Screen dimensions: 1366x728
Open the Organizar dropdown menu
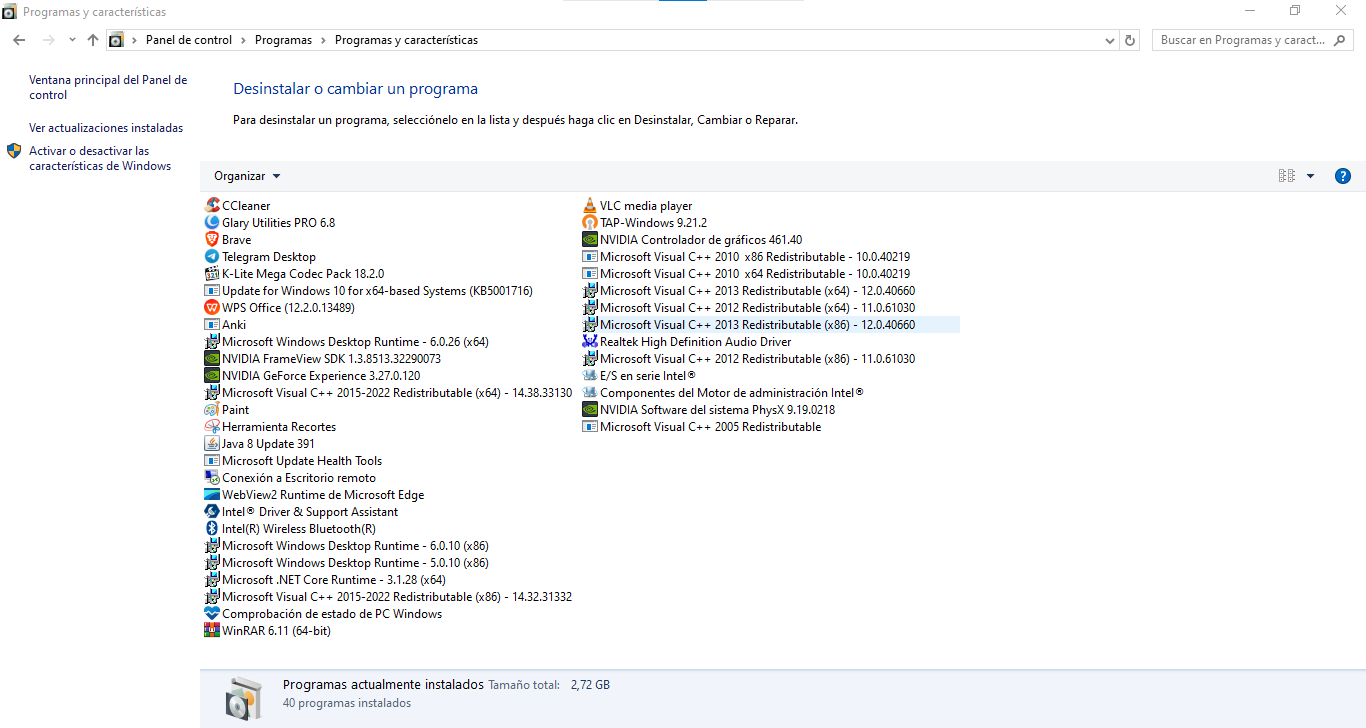click(247, 176)
